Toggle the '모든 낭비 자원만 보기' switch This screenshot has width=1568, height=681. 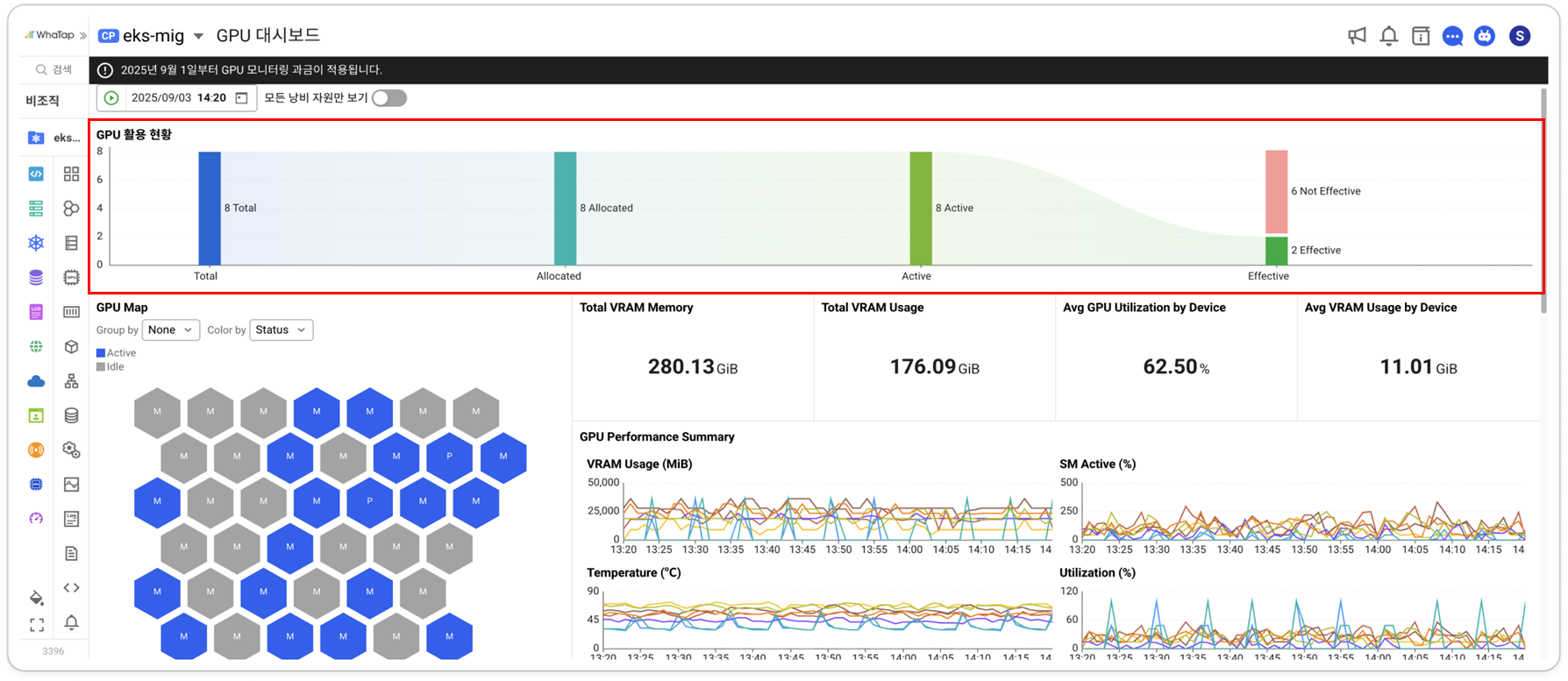[x=388, y=98]
